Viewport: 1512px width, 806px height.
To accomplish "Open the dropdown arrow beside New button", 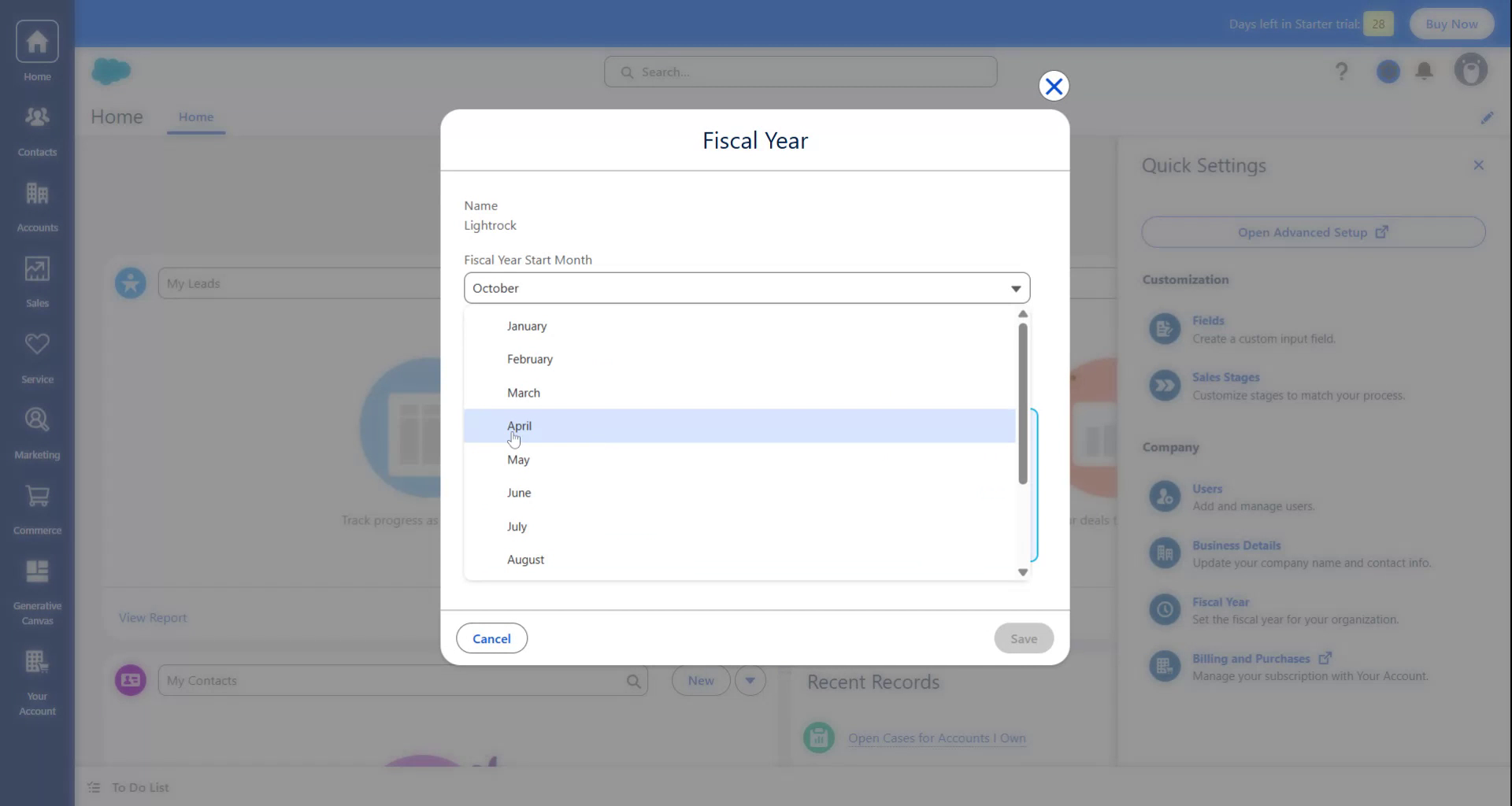I will click(750, 680).
